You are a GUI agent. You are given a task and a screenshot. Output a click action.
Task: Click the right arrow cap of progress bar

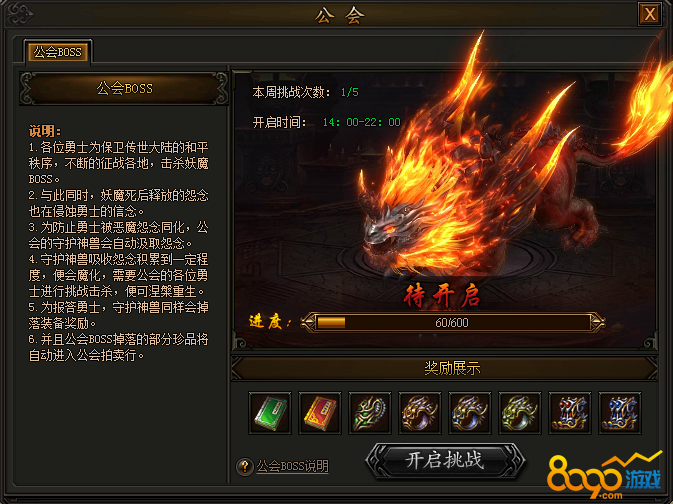(x=597, y=322)
